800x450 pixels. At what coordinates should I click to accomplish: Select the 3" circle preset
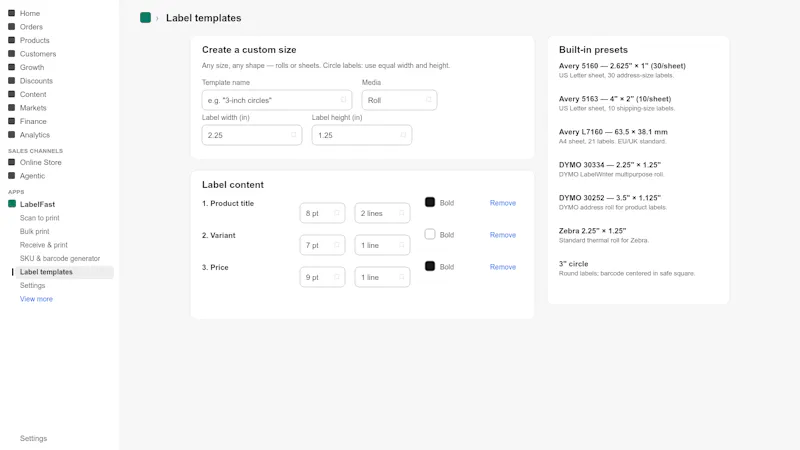click(x=627, y=268)
